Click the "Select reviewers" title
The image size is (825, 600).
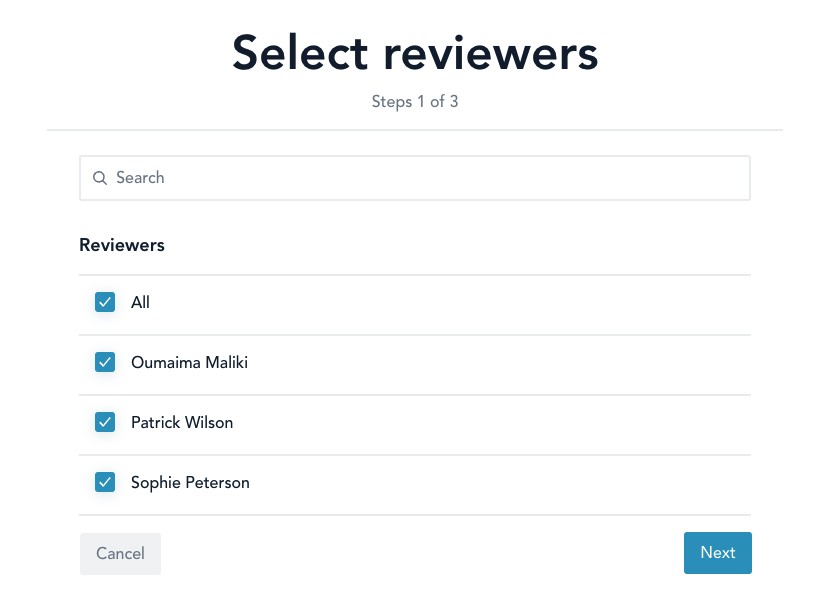tap(415, 53)
